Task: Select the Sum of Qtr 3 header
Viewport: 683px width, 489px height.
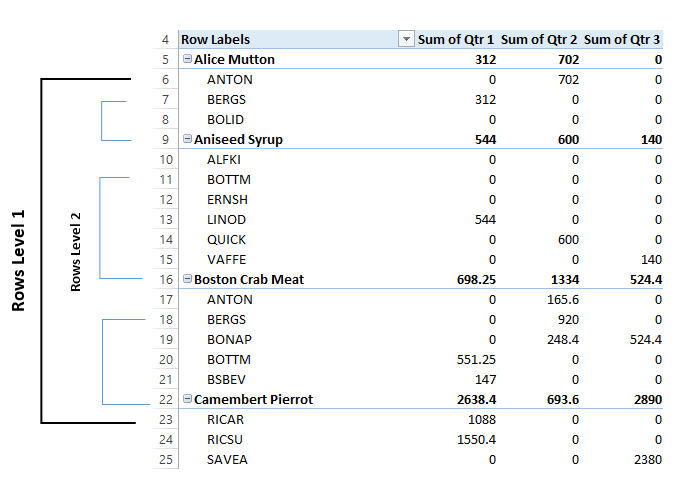Action: click(x=622, y=40)
